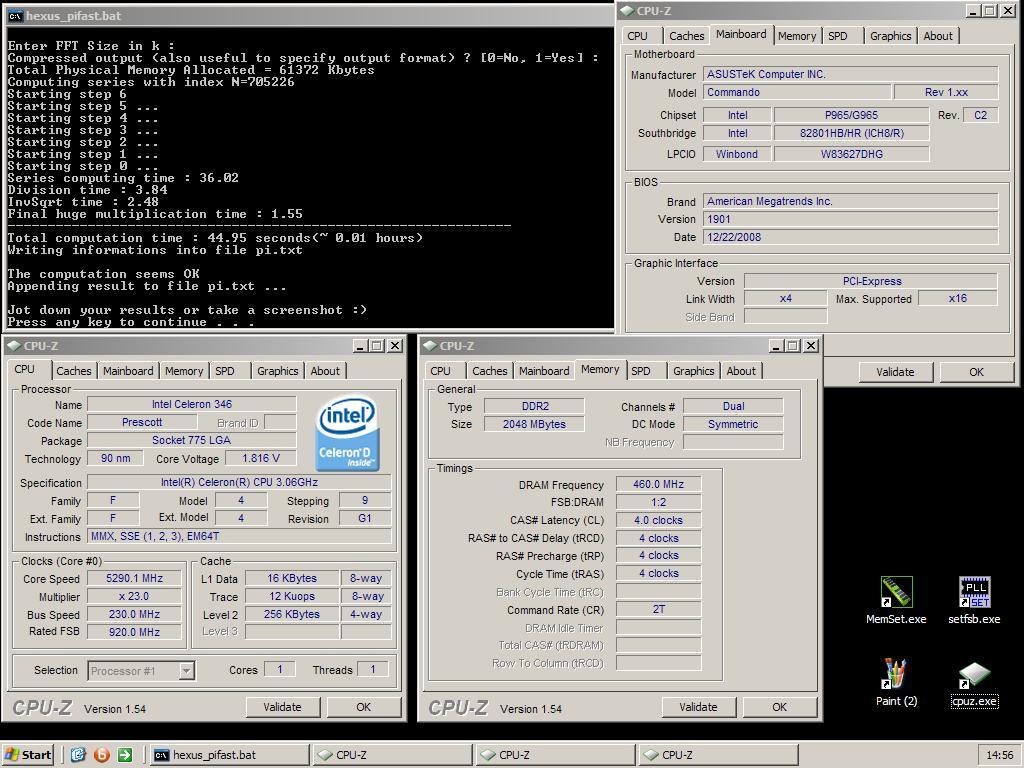Open MemSet.exe desktop shortcut
Image resolution: width=1024 pixels, height=768 pixels.
tap(896, 600)
